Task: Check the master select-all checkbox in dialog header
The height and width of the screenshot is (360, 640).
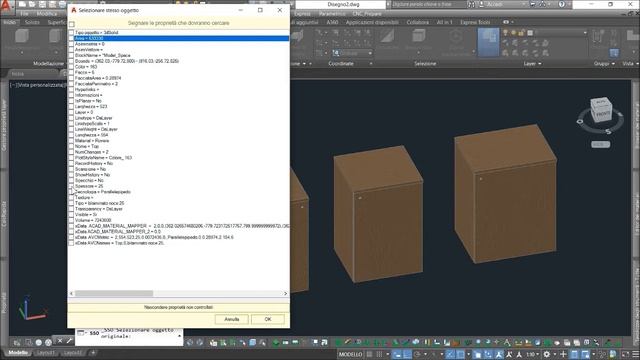Action: click(72, 24)
